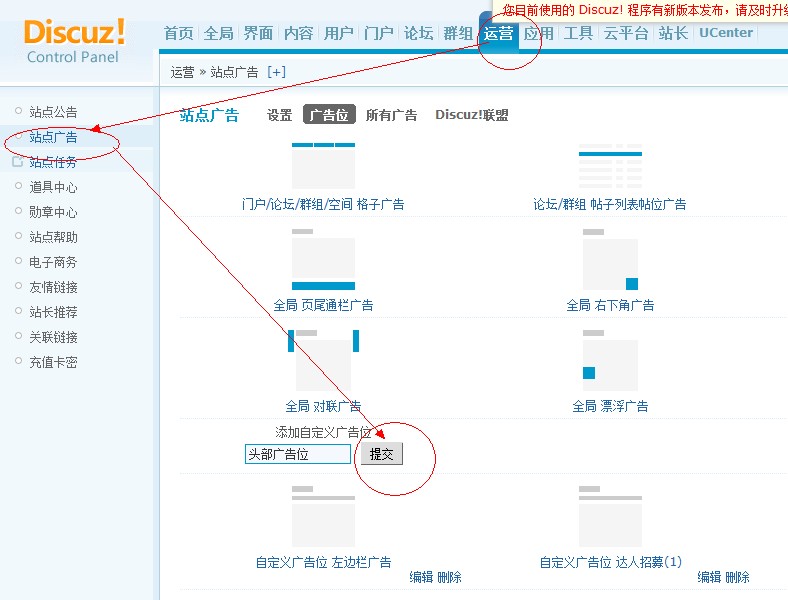Open the 论坛 navigation tab
Viewport: 788px width, 600px height.
pos(418,33)
